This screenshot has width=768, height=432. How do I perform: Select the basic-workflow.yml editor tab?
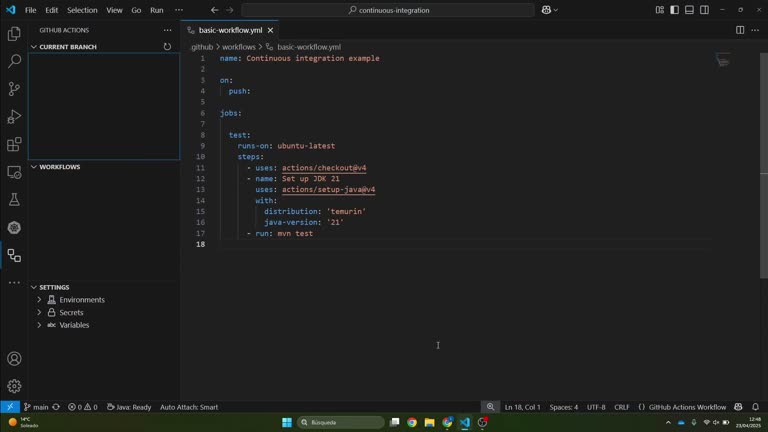[x=230, y=30]
